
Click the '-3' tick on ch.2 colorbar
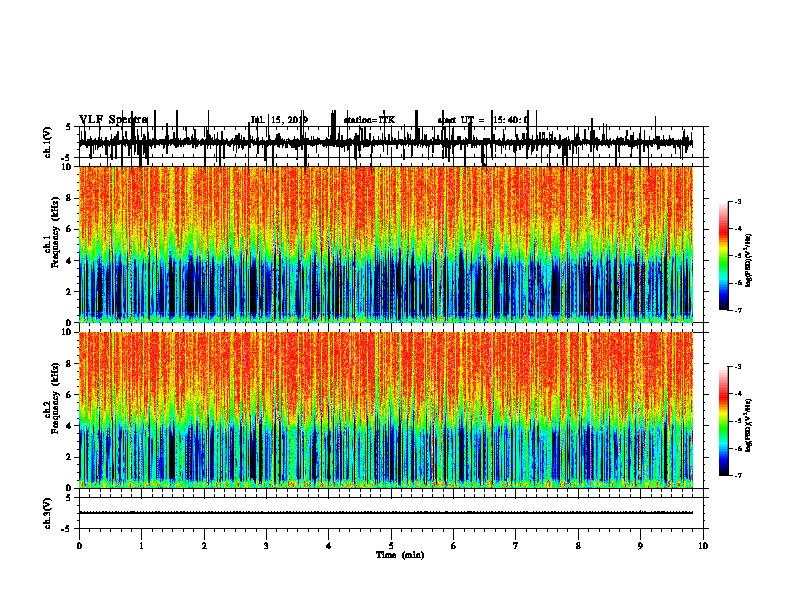[x=738, y=367]
